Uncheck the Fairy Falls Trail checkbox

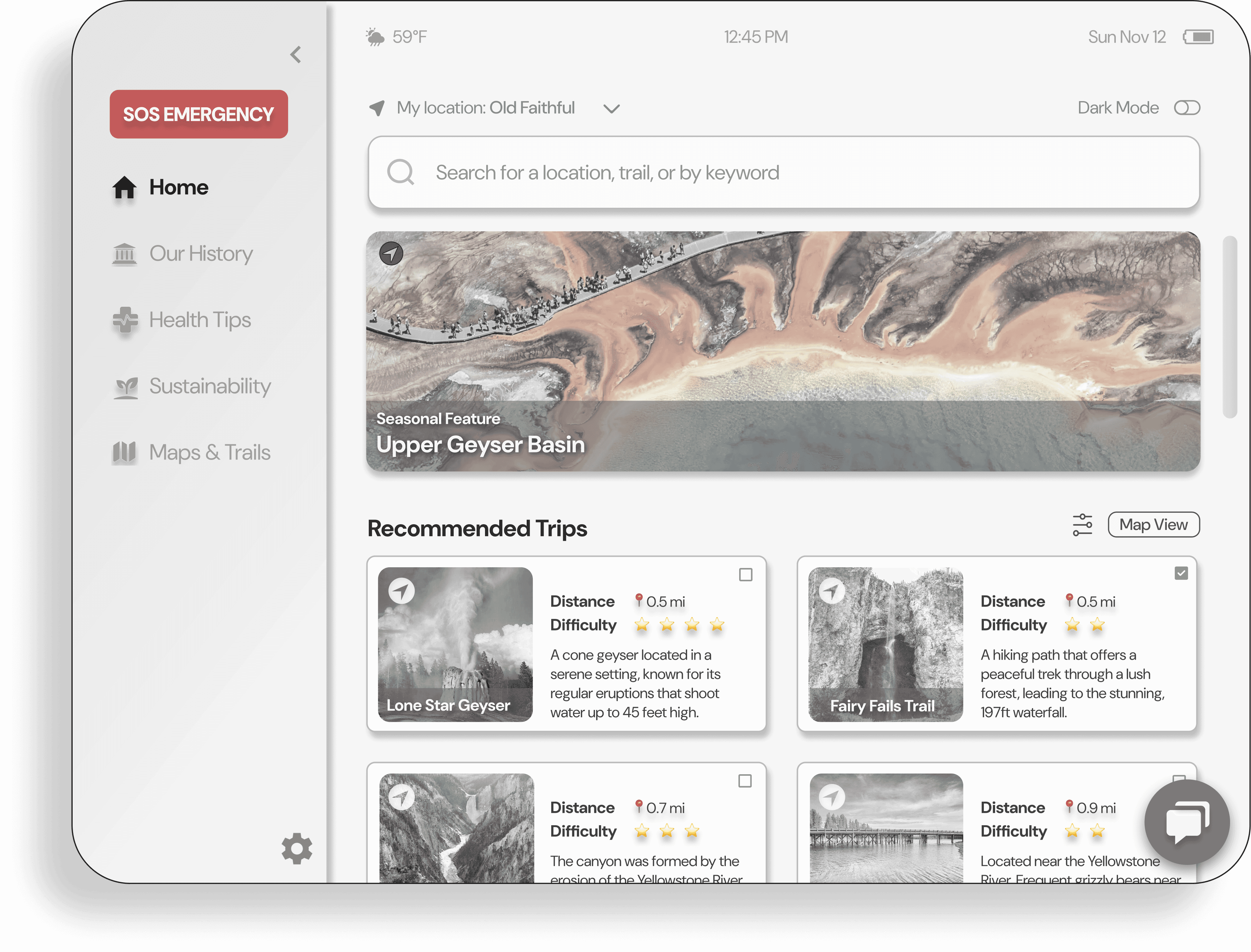click(x=1181, y=573)
